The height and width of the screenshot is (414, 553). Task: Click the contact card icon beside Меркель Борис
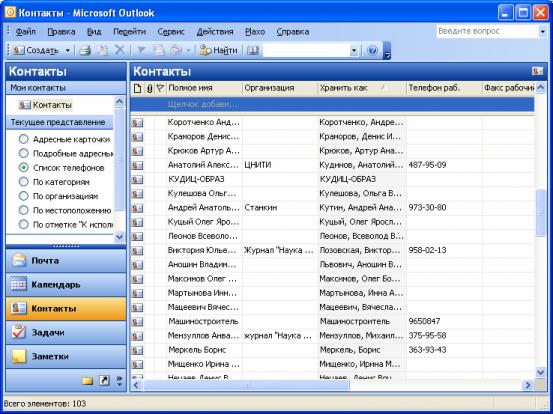pos(137,350)
